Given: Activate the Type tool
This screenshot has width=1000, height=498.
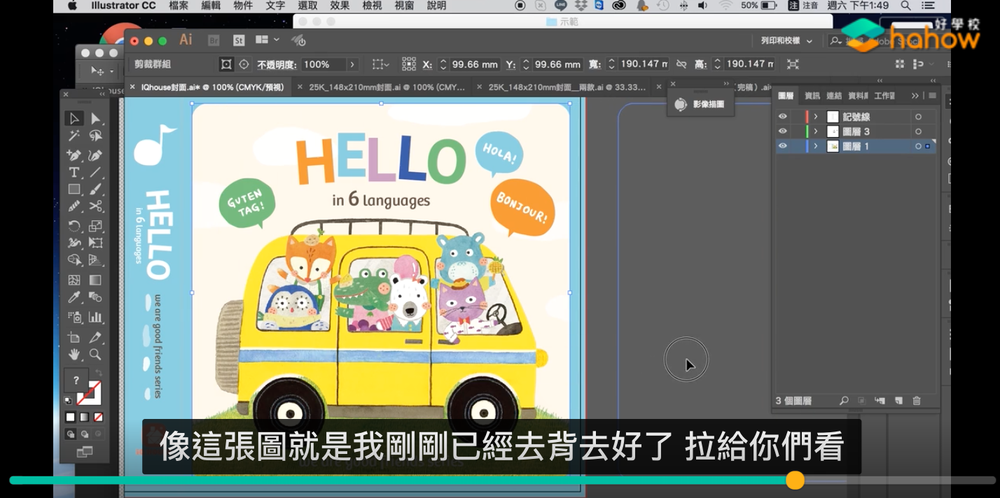Looking at the screenshot, I should [74, 172].
